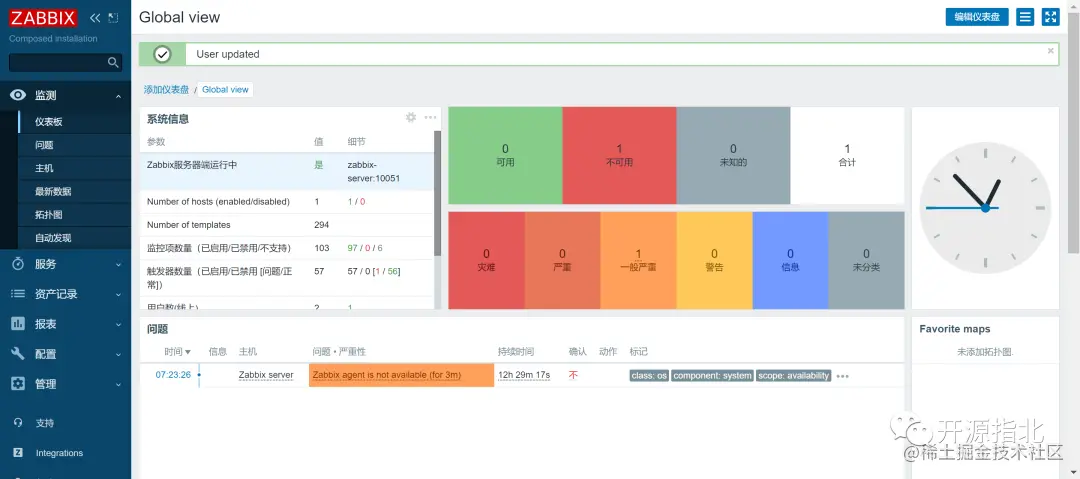This screenshot has width=1080, height=479.
Task: Select the Global view breadcrumb tab
Action: click(225, 90)
